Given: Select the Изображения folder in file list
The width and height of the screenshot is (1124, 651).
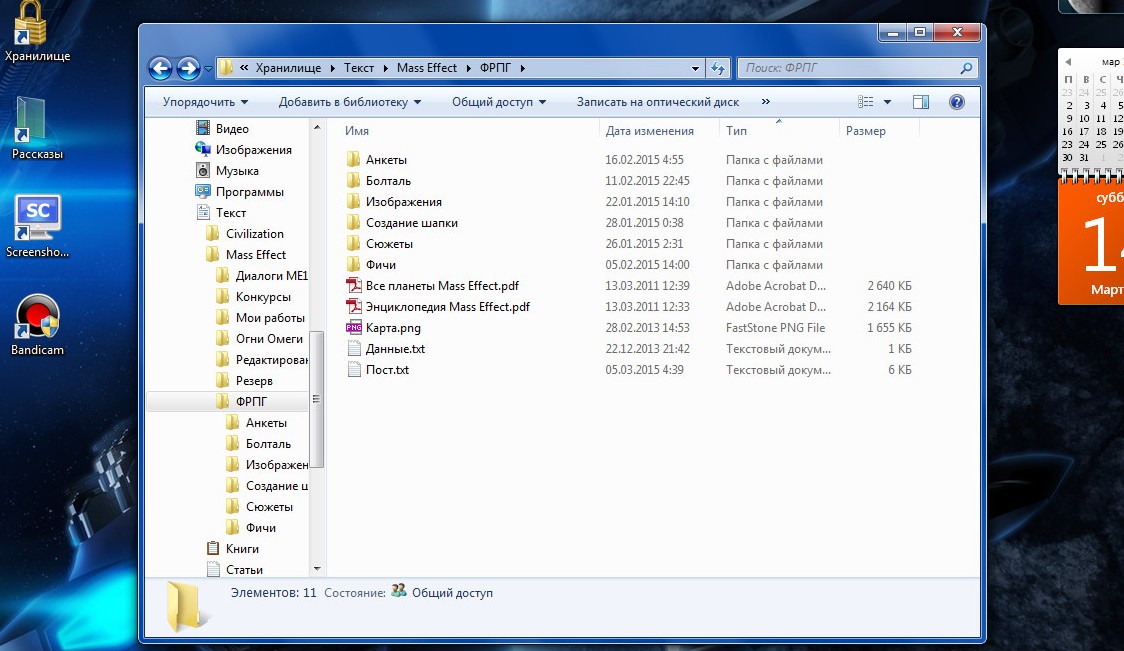Looking at the screenshot, I should coord(404,201).
